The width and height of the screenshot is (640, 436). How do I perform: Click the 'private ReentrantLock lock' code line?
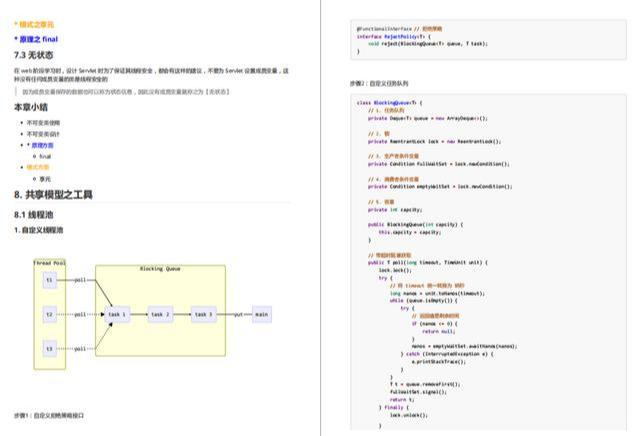434,141
